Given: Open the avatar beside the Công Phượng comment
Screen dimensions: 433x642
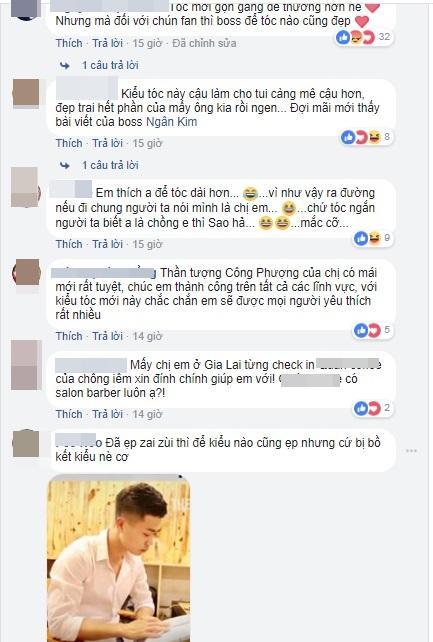Looking at the screenshot, I should click(x=26, y=272).
